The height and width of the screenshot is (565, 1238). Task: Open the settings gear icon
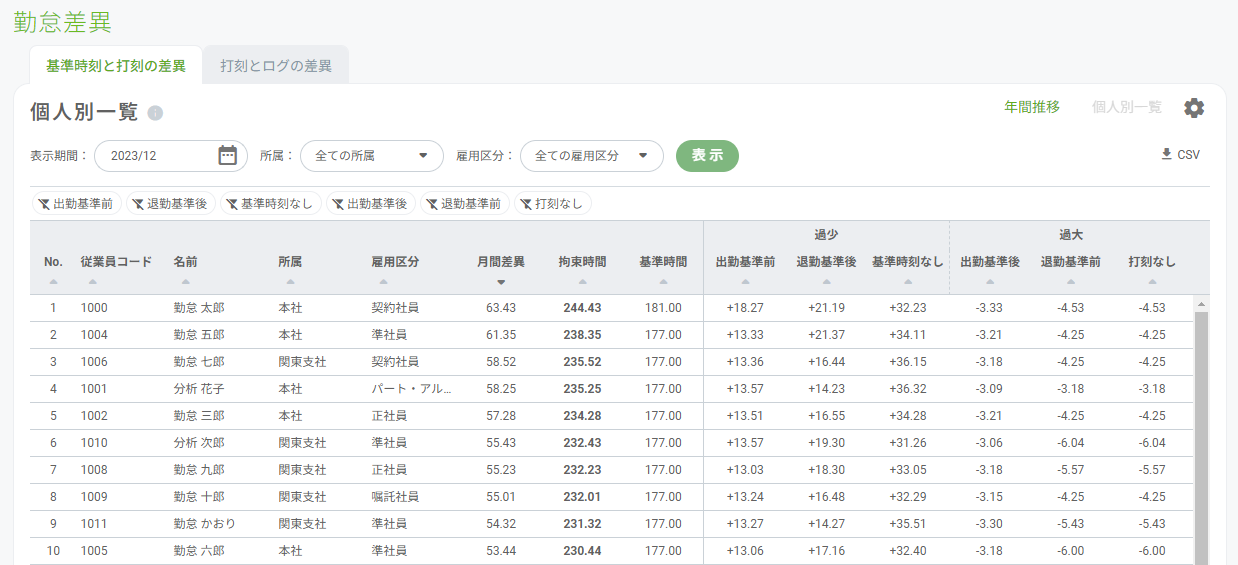pos(1194,108)
